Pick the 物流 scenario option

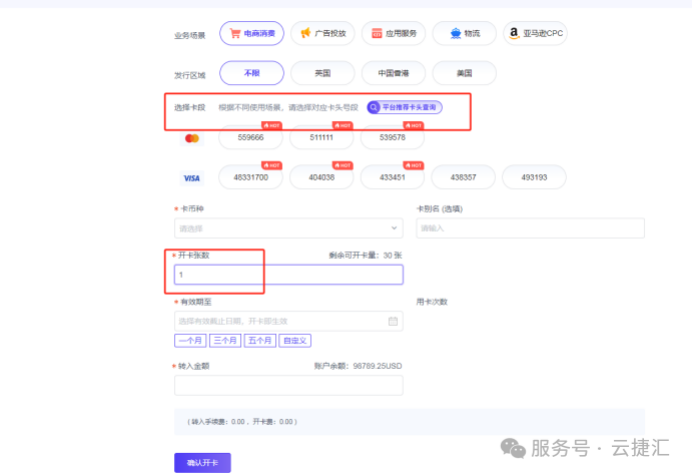[x=465, y=33]
